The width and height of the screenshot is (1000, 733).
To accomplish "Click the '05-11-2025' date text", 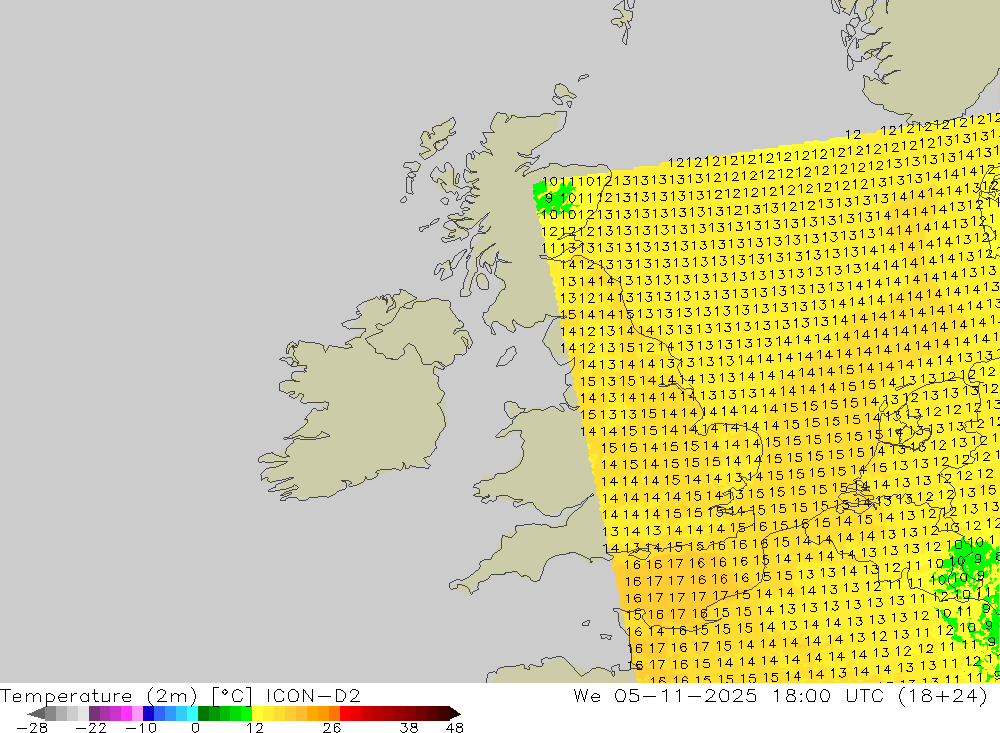I will (686, 695).
